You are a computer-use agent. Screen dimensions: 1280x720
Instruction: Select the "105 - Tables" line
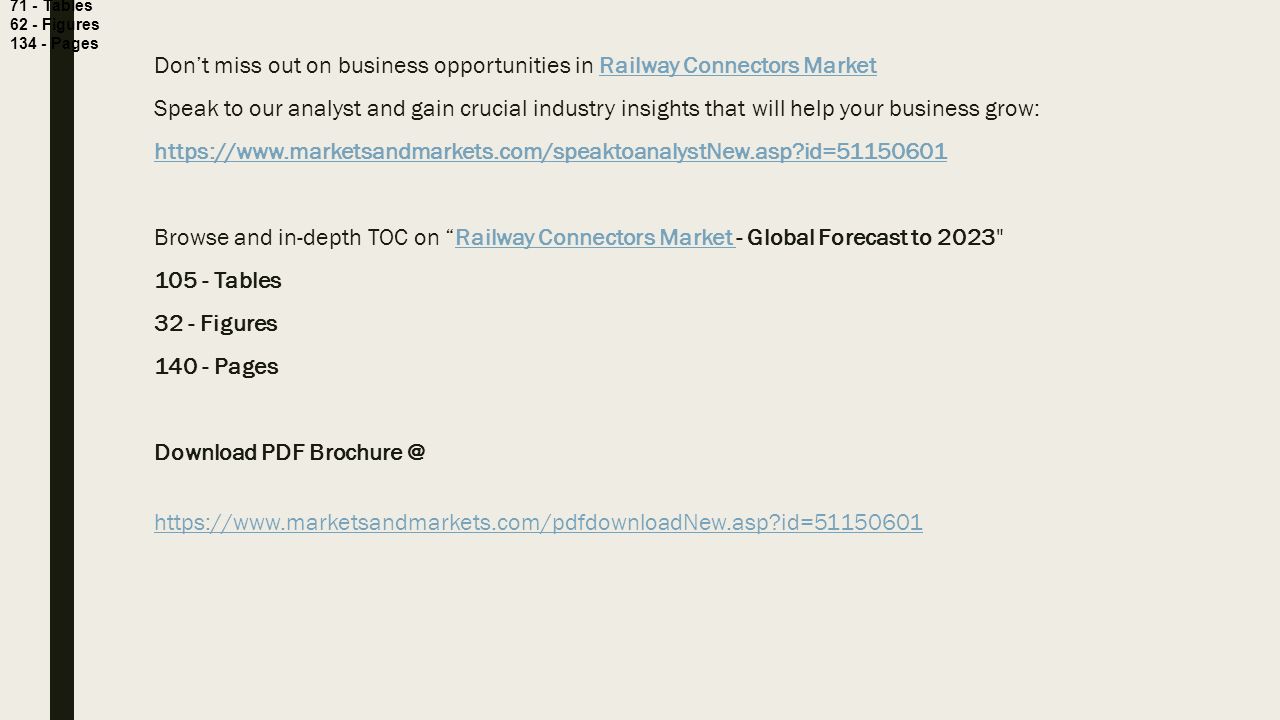click(x=218, y=281)
